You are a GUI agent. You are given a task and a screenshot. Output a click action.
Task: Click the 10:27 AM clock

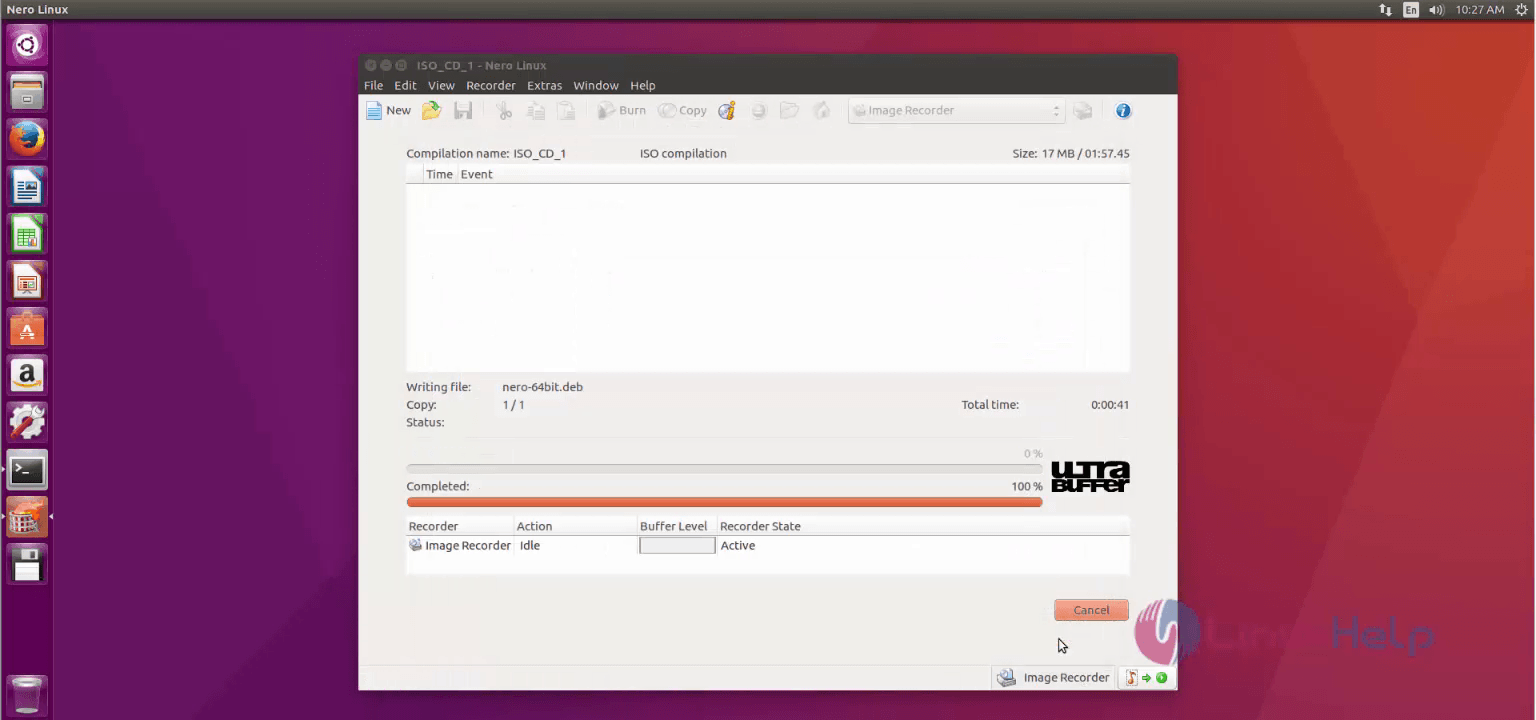click(x=1480, y=10)
